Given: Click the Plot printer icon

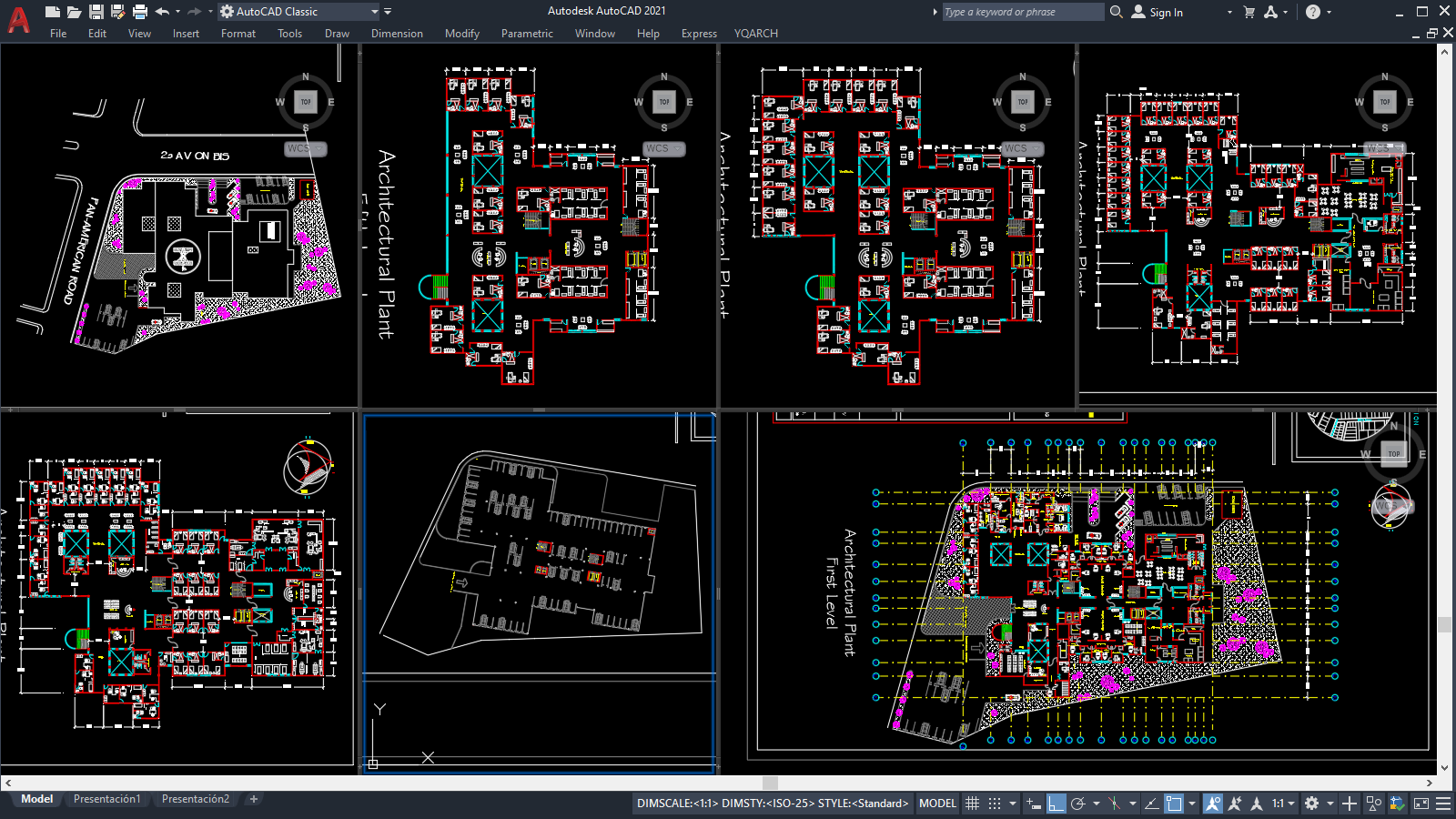Looking at the screenshot, I should click(x=140, y=12).
